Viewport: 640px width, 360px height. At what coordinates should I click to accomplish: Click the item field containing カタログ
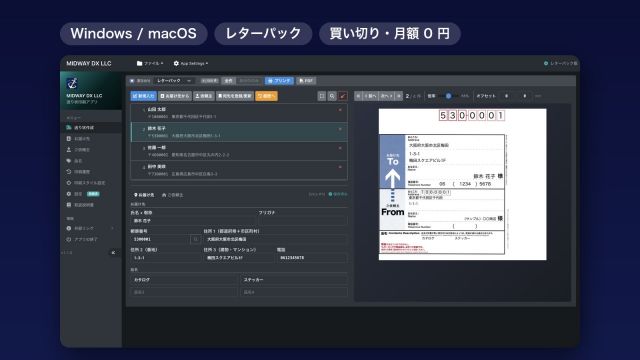click(184, 280)
